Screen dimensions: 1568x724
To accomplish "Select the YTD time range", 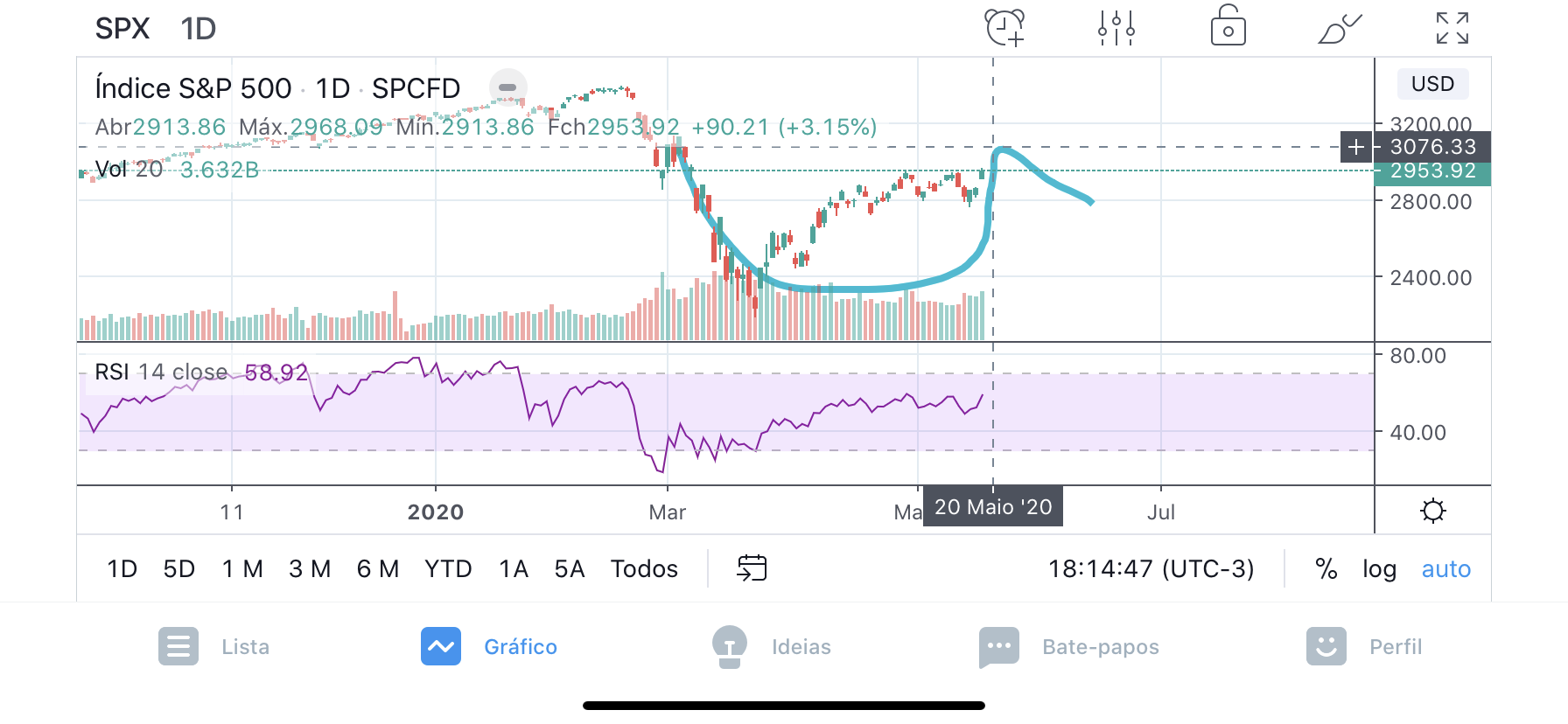I will [x=448, y=569].
